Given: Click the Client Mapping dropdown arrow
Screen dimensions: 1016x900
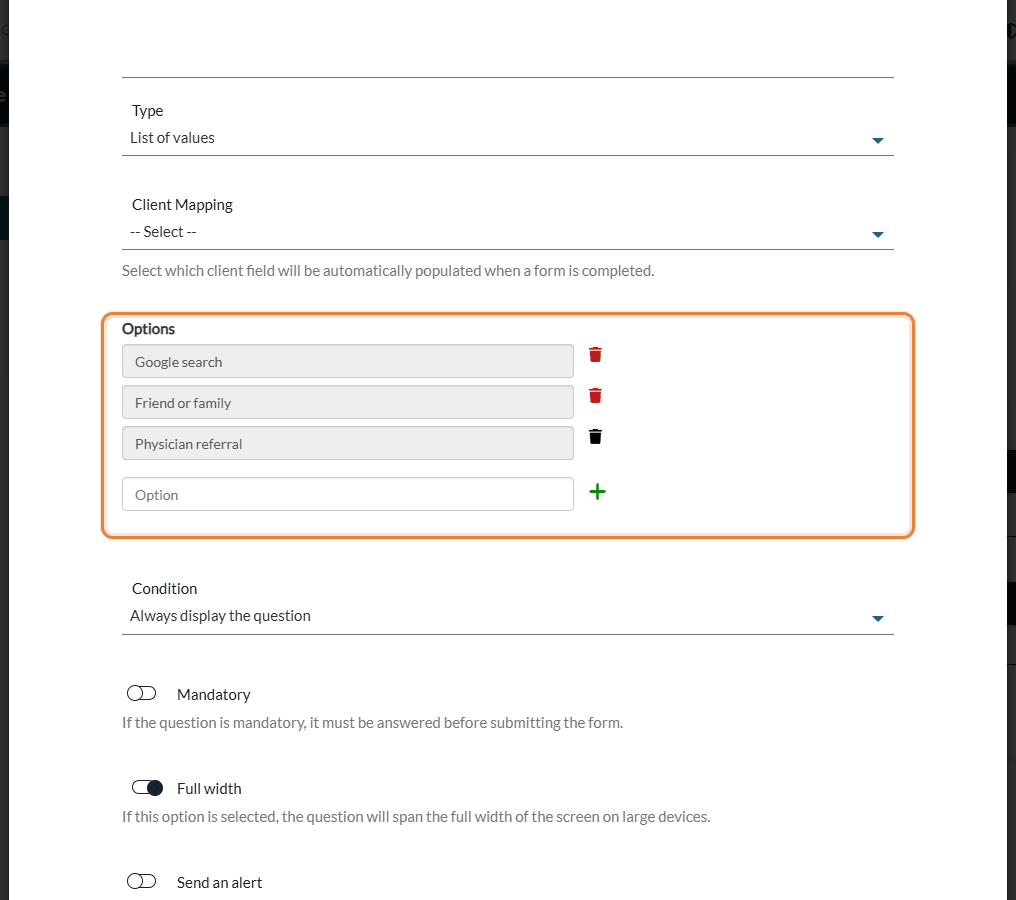Looking at the screenshot, I should (877, 235).
